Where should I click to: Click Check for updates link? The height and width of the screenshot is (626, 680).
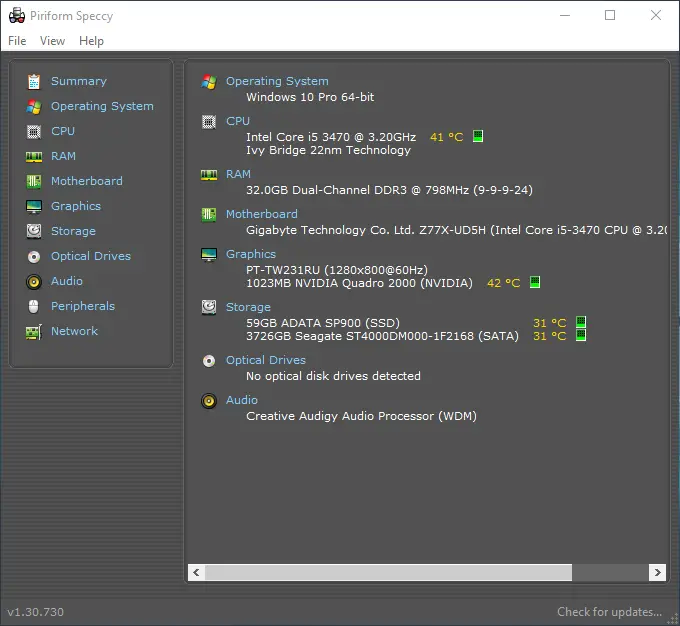point(609,612)
